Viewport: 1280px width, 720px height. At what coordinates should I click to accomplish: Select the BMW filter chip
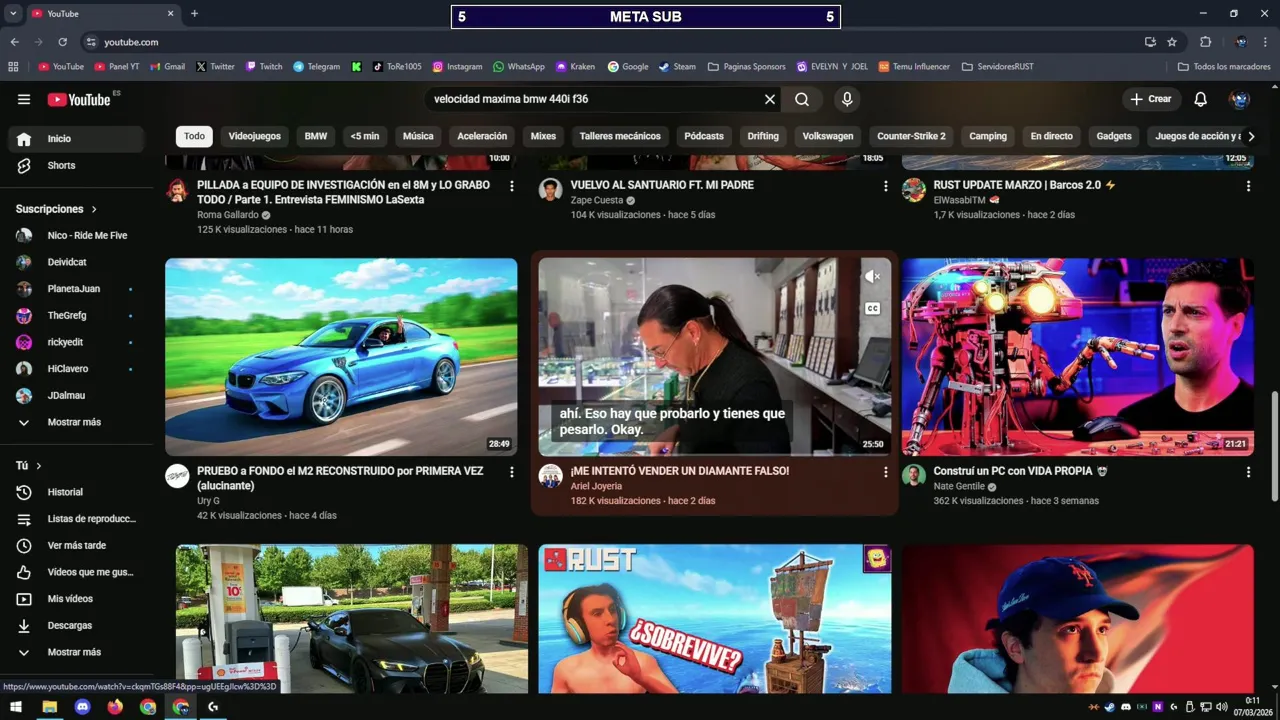click(316, 136)
